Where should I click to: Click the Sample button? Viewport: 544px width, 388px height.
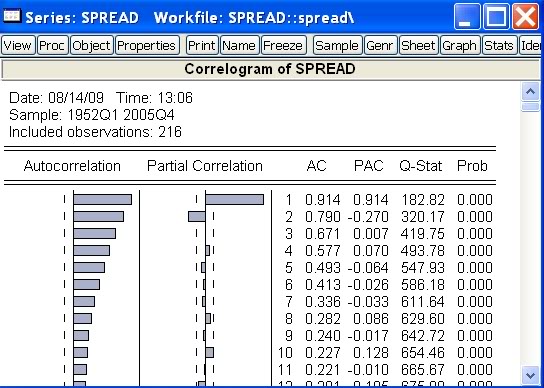pos(338,45)
